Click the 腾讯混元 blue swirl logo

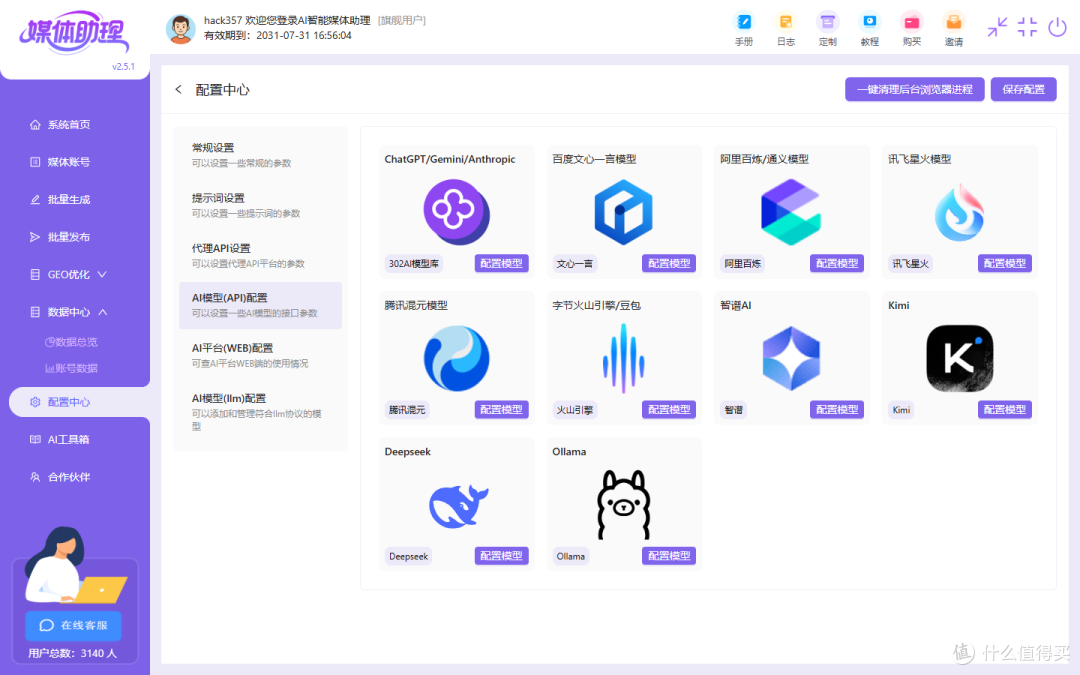(x=456, y=358)
